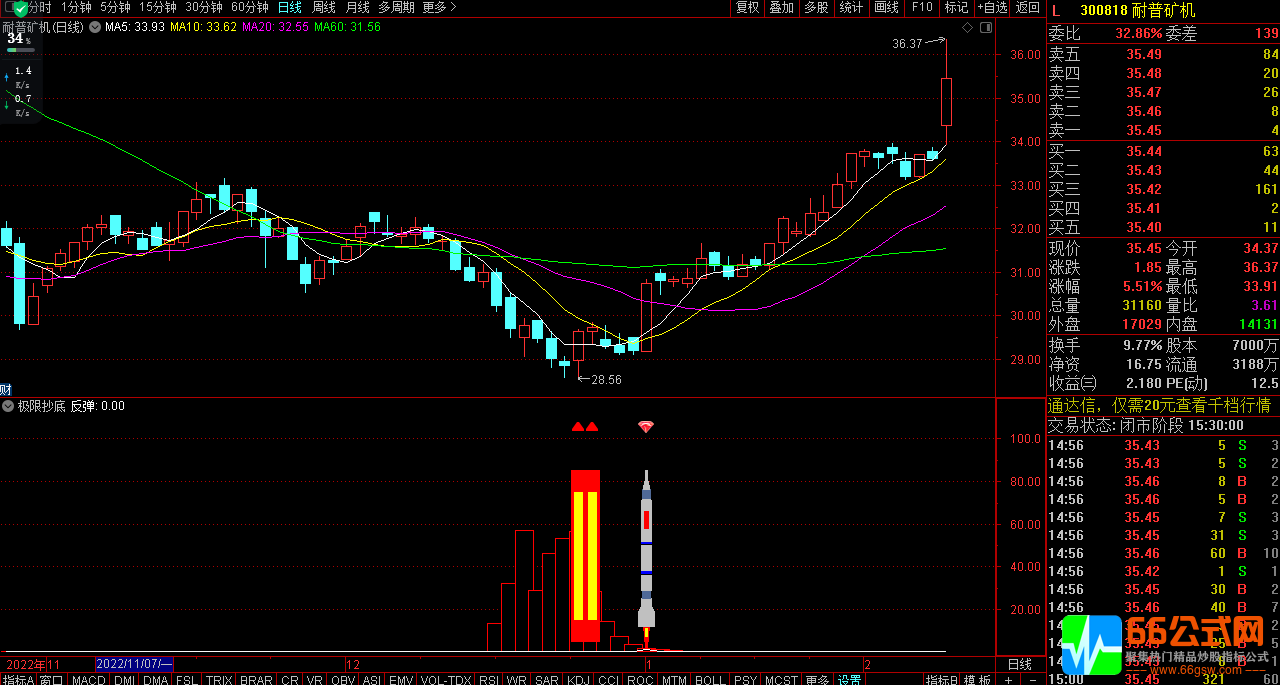The width and height of the screenshot is (1280, 685).
Task: Switch indicator to KDJ
Action: tap(578, 680)
